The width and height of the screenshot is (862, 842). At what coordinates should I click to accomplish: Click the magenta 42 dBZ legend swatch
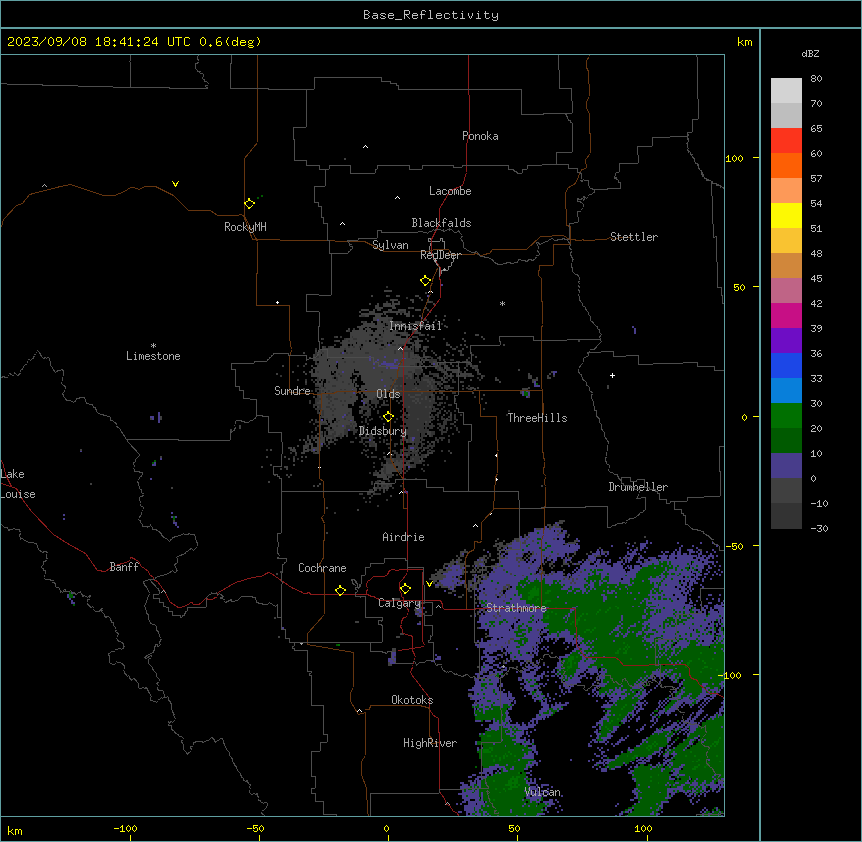pos(786,315)
